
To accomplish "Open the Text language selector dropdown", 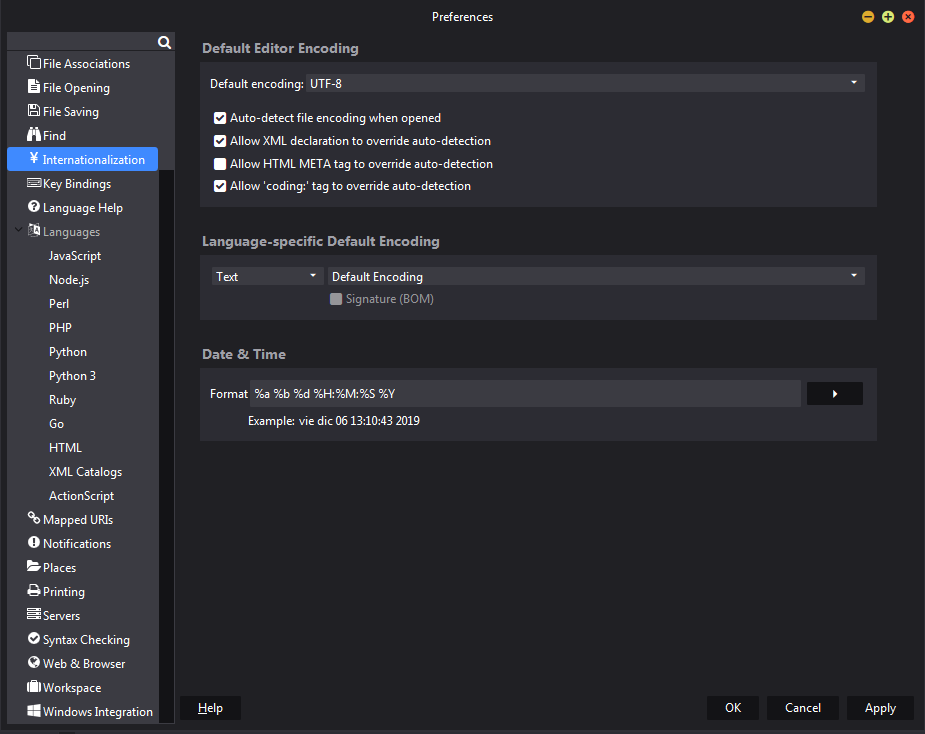I will pyautogui.click(x=308, y=276).
